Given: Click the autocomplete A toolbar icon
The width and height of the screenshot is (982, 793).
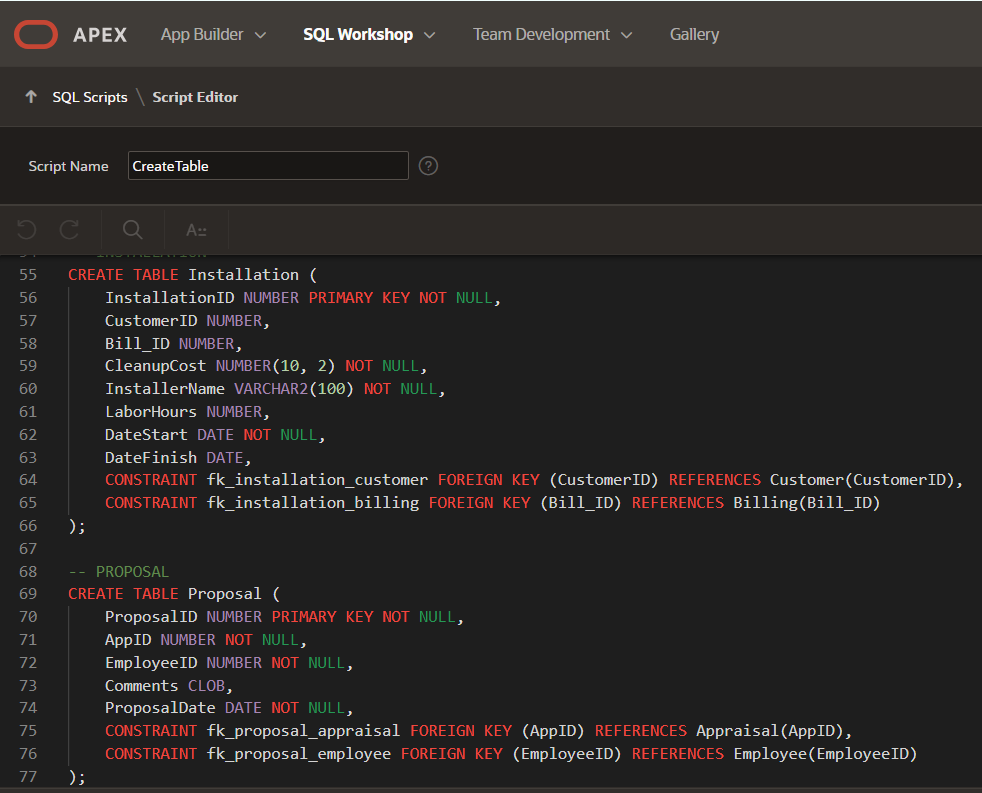Looking at the screenshot, I should coord(196,230).
